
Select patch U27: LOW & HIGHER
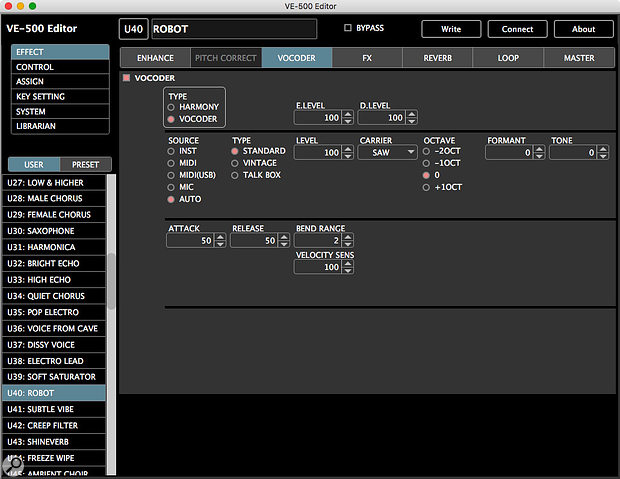[x=54, y=183]
